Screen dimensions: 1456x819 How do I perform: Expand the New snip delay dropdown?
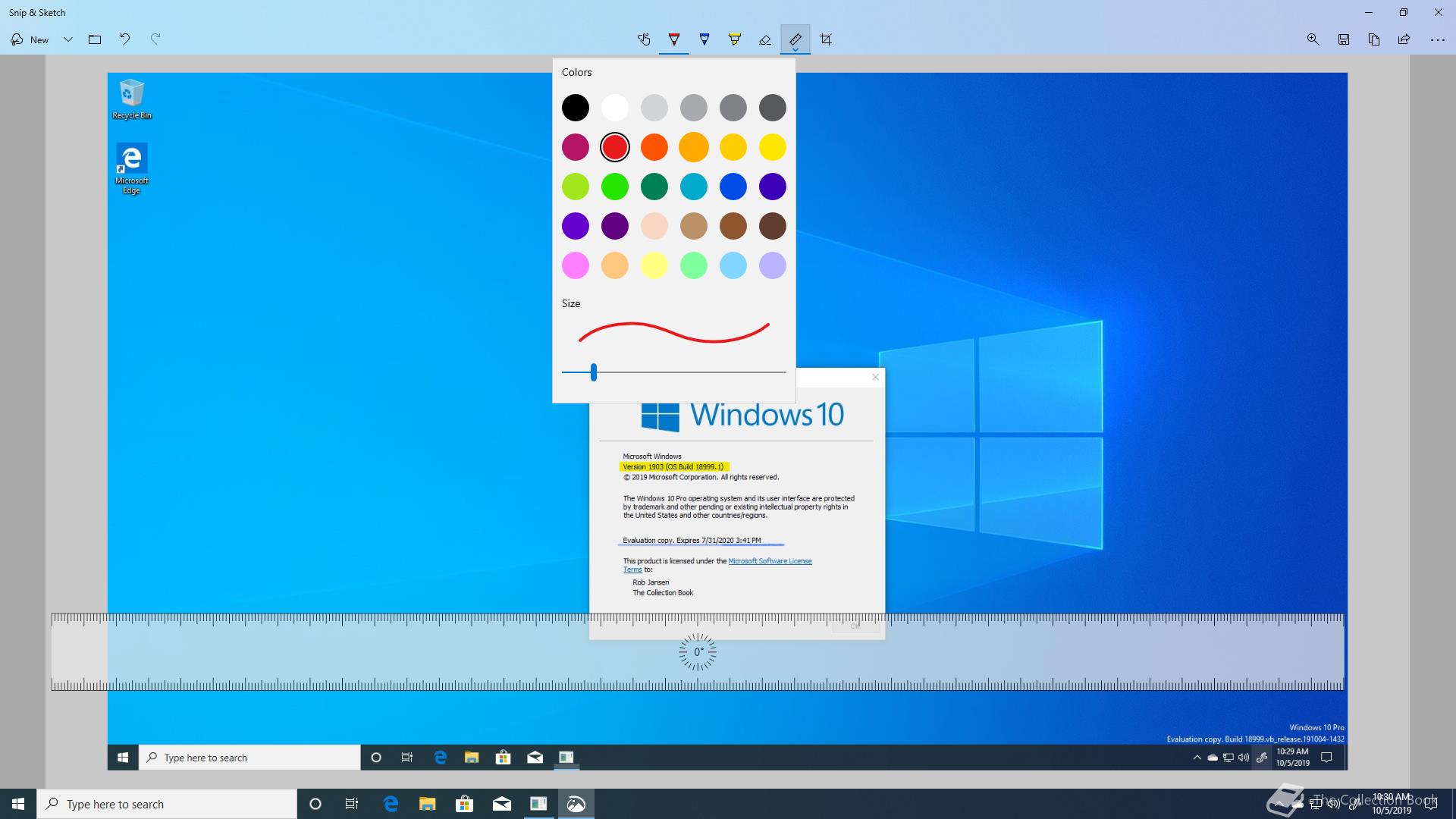68,39
